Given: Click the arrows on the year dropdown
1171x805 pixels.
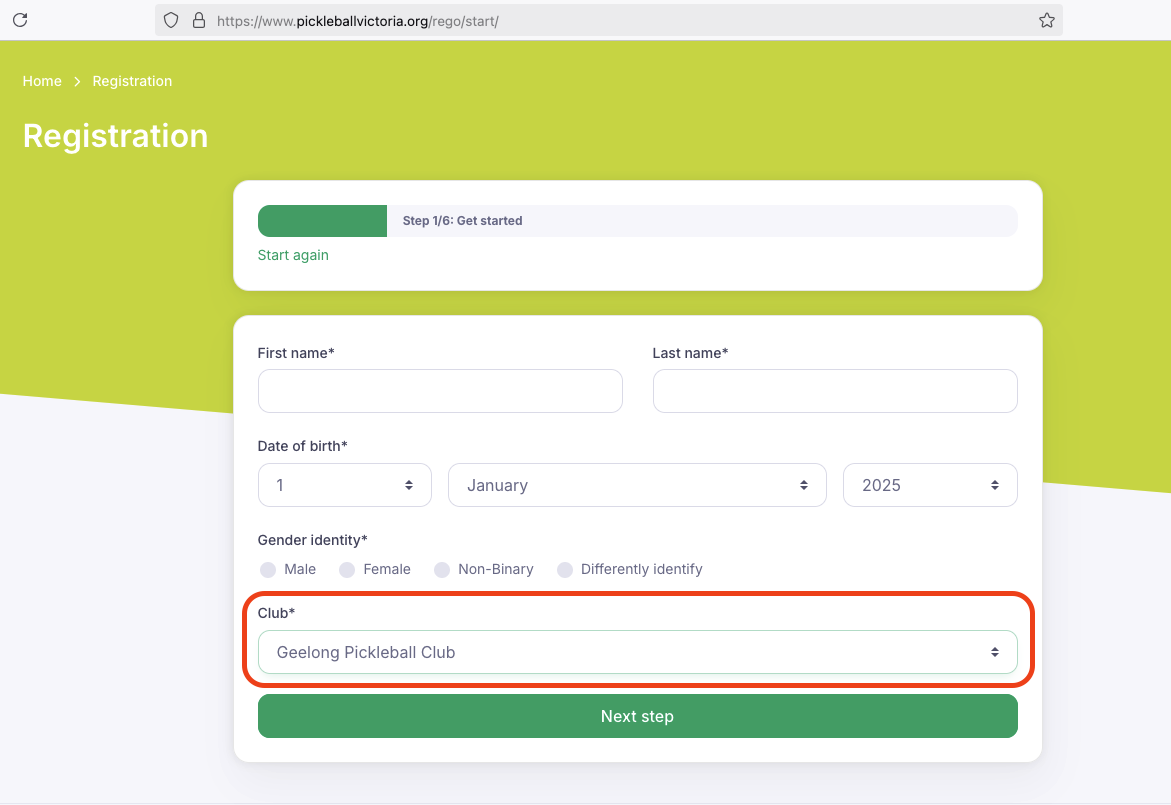Looking at the screenshot, I should click(995, 485).
